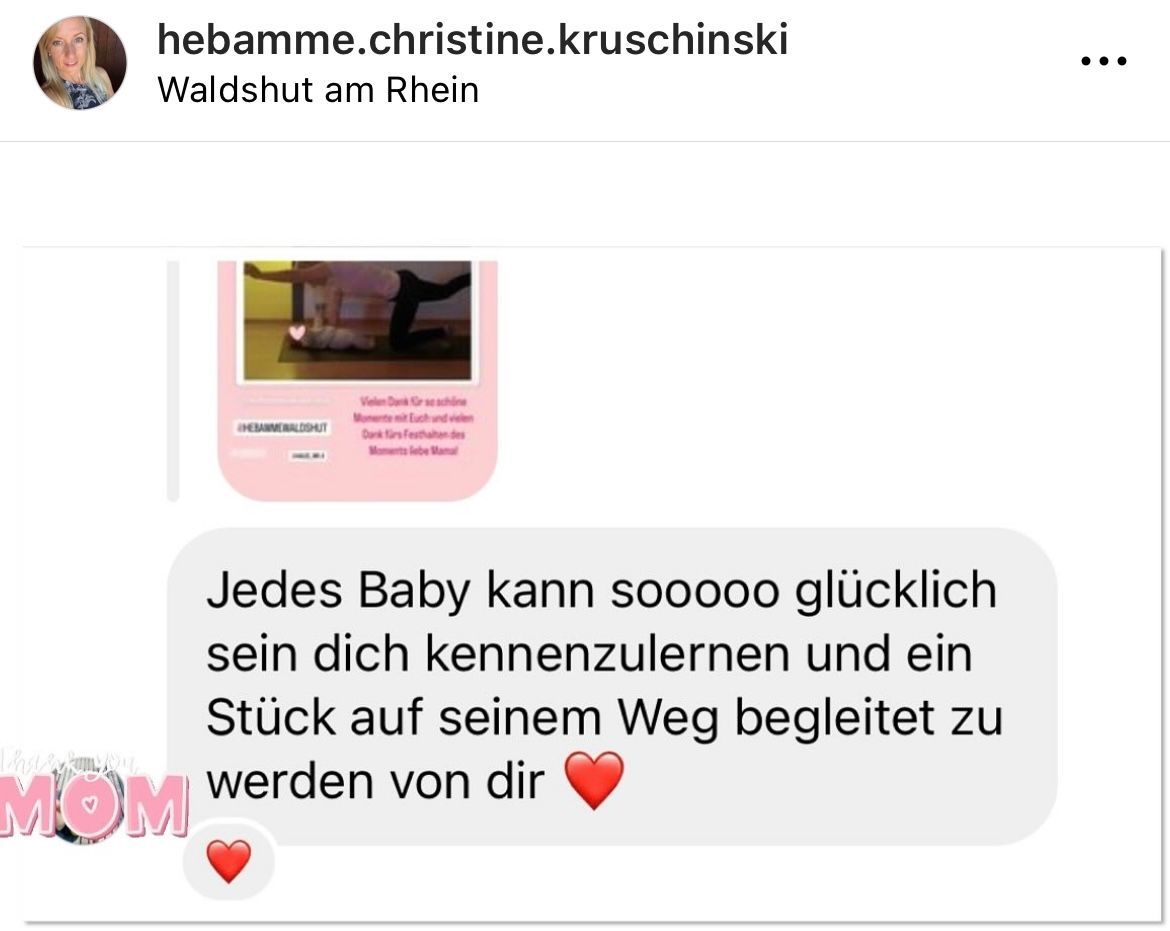Click the red heart emoji after 'von dir'
The image size is (1170, 931).
click(594, 780)
